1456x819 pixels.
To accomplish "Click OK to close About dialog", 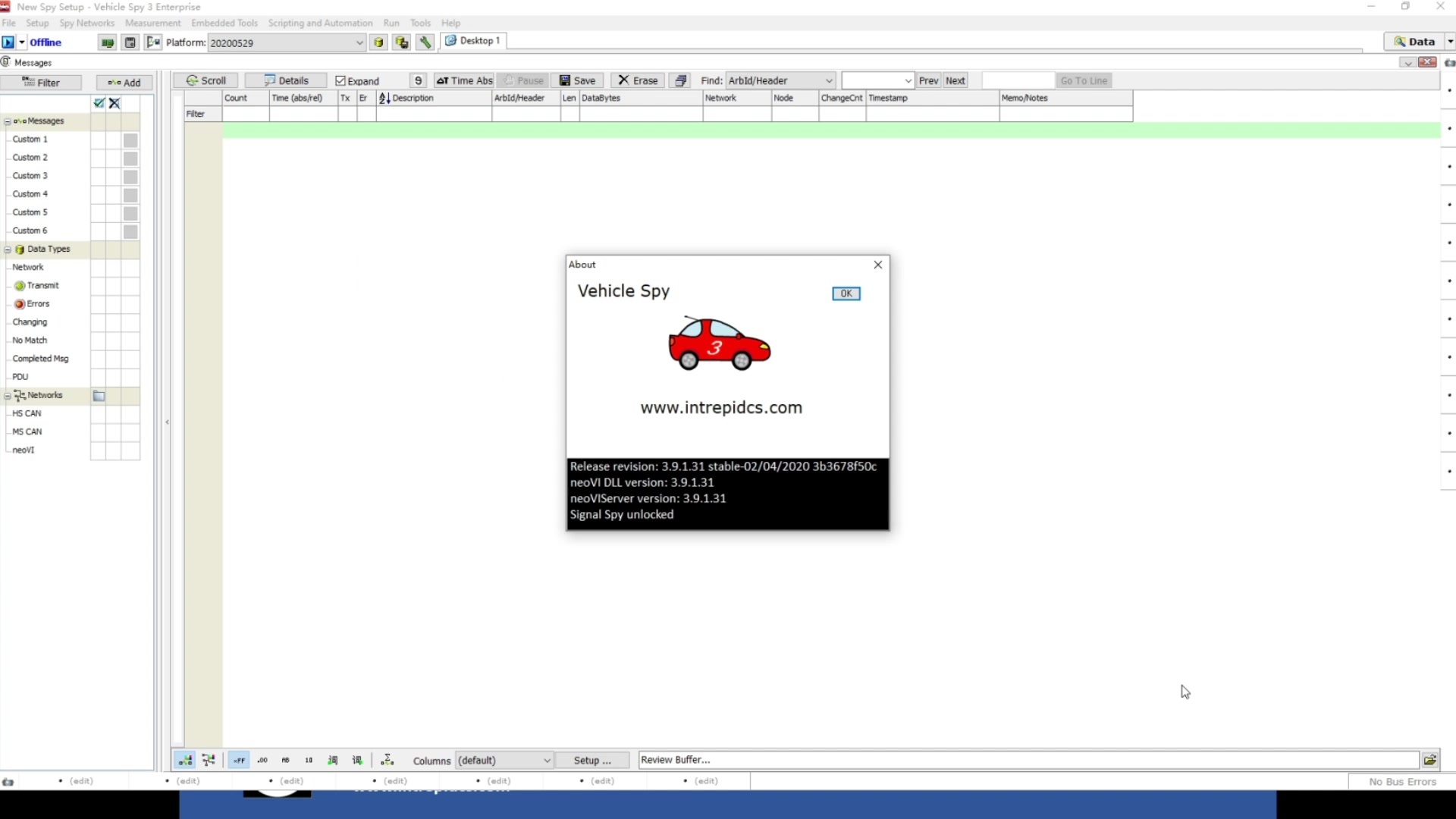I will coord(846,293).
